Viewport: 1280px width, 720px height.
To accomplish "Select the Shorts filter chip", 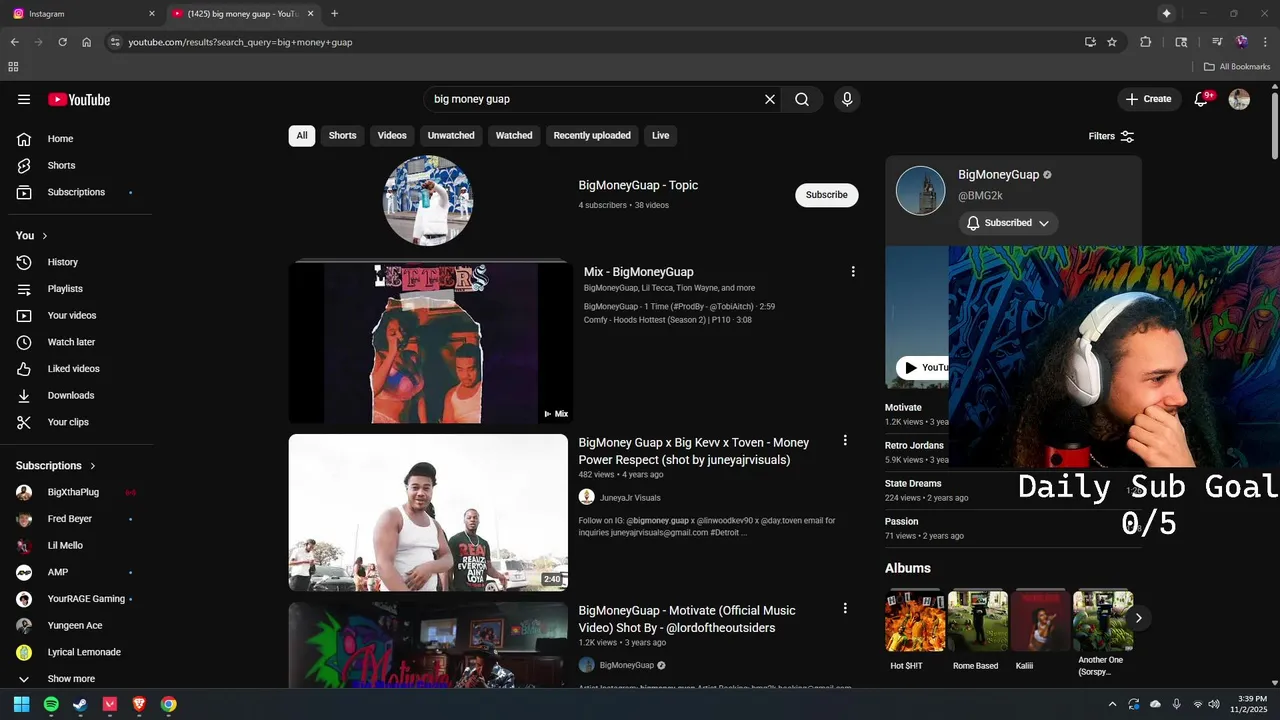I will 342,135.
